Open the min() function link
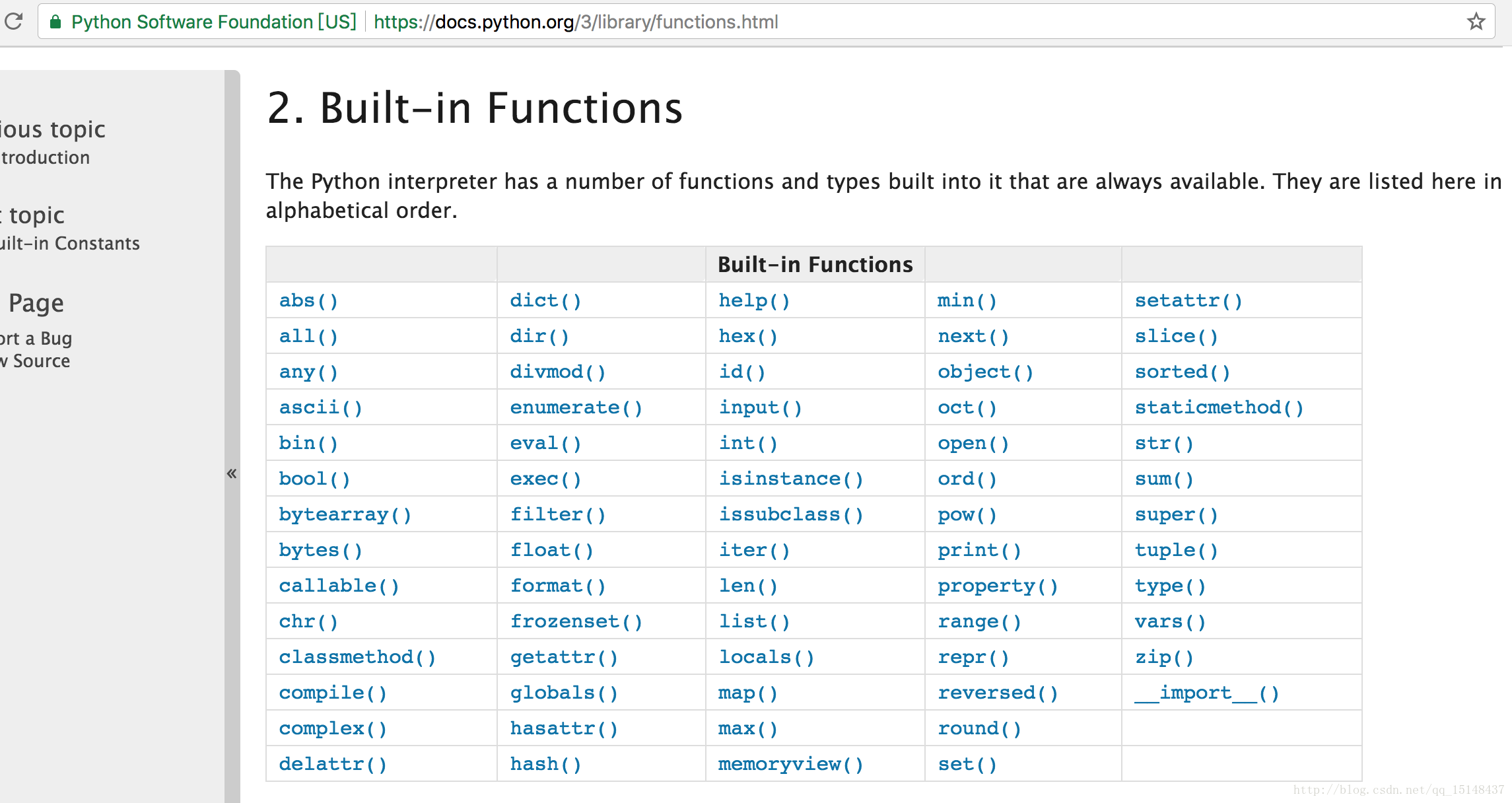The image size is (1512, 803). tap(967, 301)
